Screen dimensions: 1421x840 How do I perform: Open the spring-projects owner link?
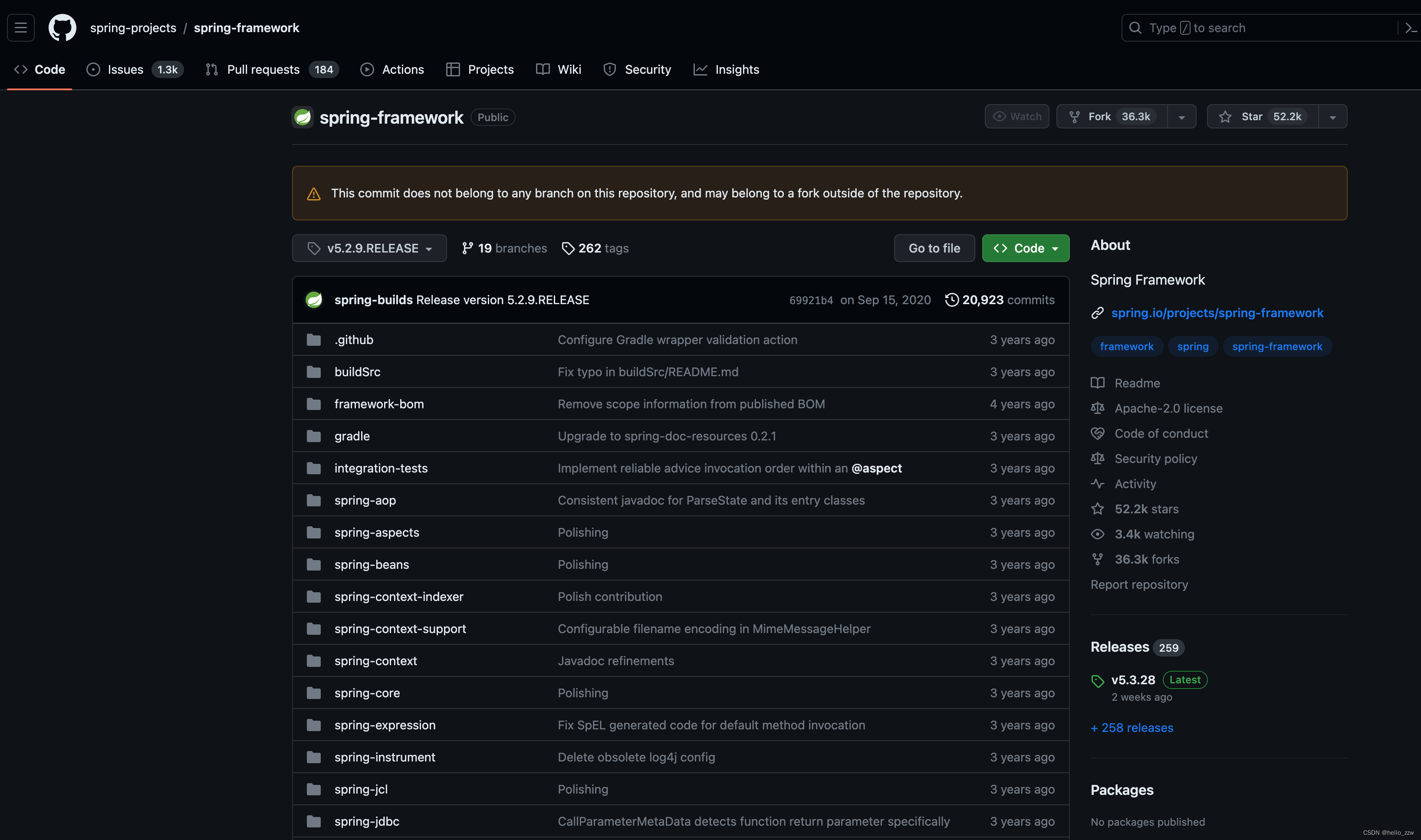[x=133, y=28]
